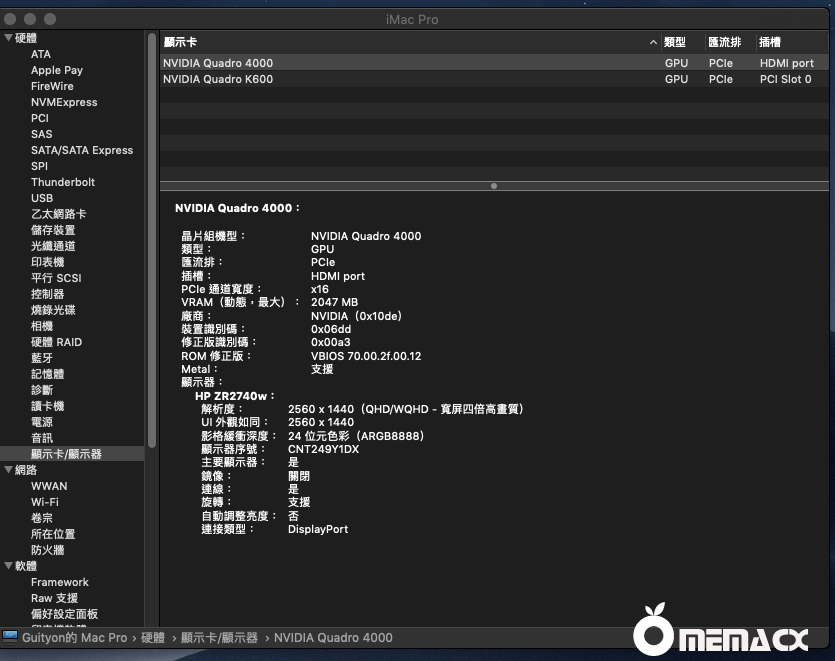
Task: Select USB in the hardware list
Action: [42, 198]
